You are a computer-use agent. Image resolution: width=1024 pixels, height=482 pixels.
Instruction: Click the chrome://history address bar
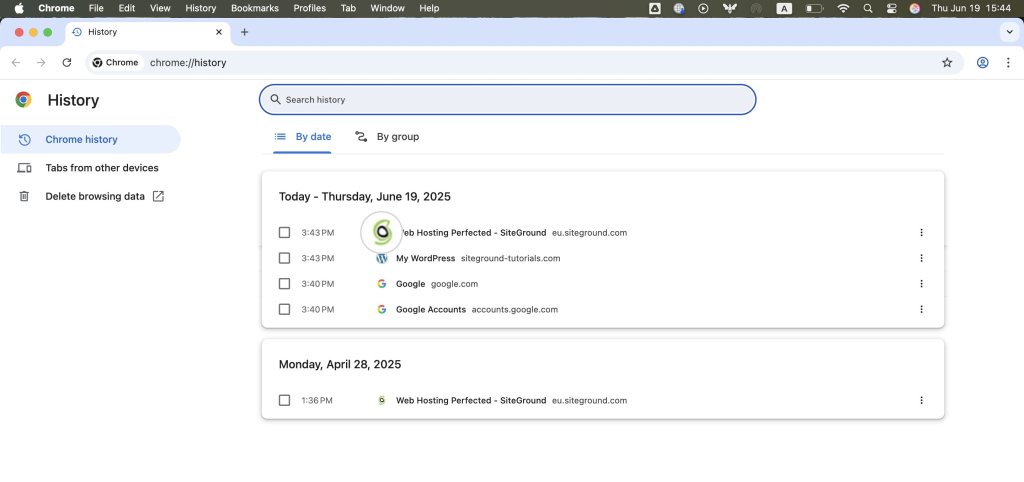(525, 63)
